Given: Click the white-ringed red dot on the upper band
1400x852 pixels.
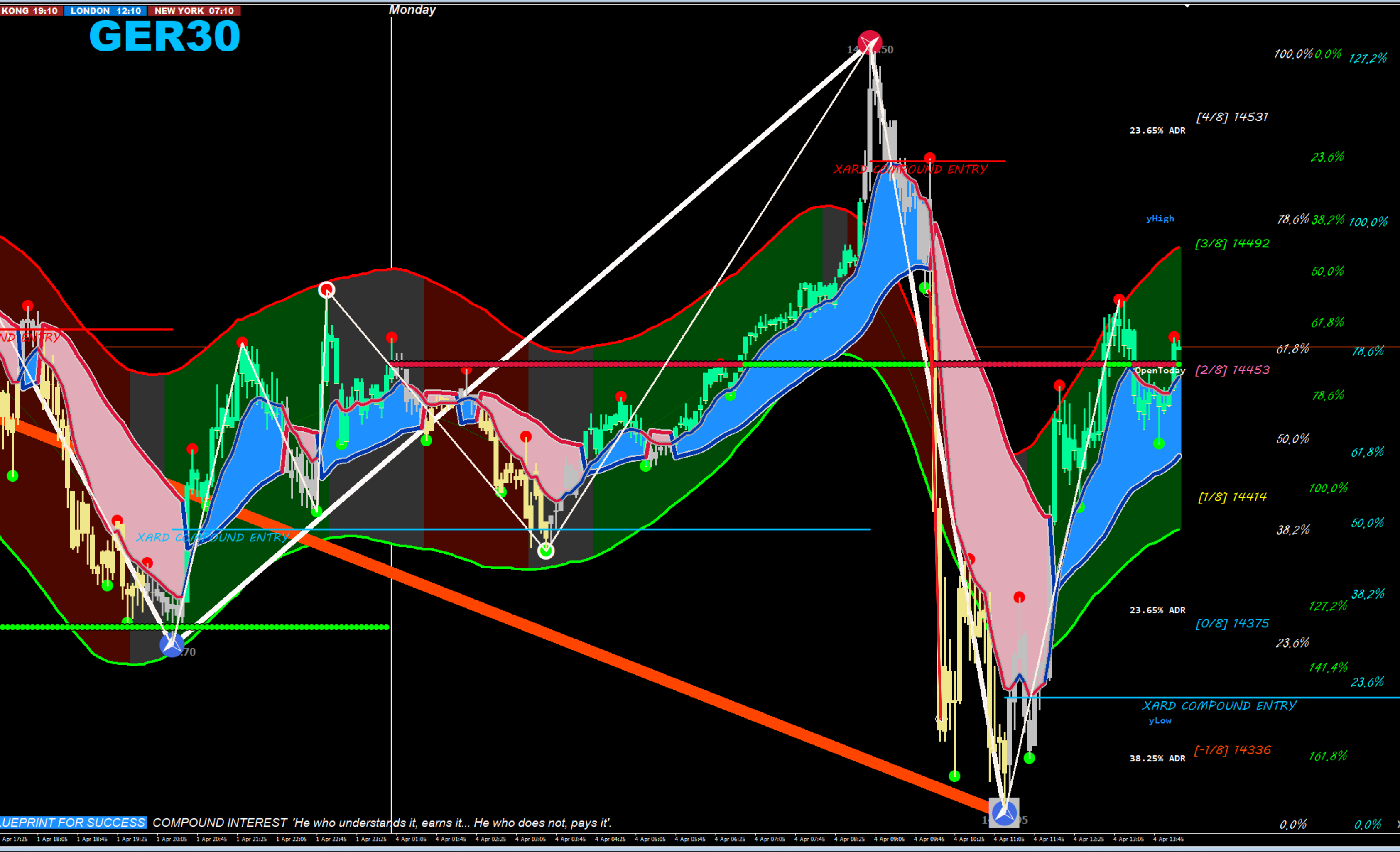Looking at the screenshot, I should click(327, 290).
